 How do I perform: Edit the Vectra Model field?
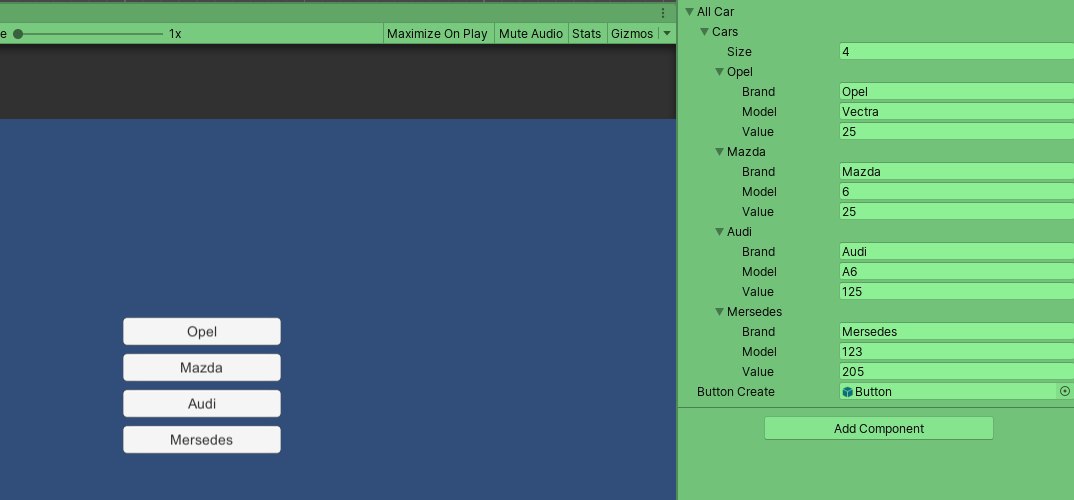click(956, 112)
